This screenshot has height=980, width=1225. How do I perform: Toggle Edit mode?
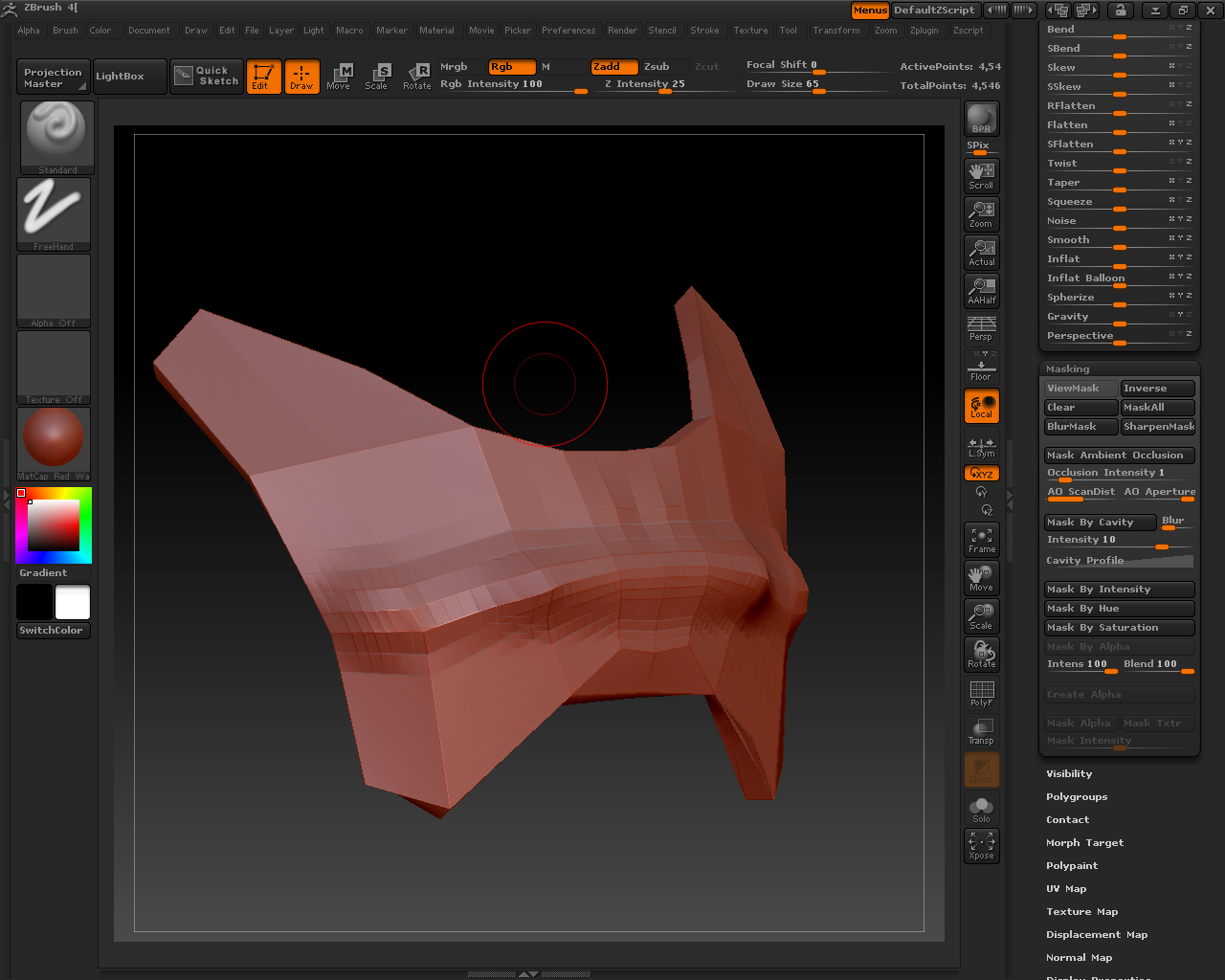click(263, 77)
